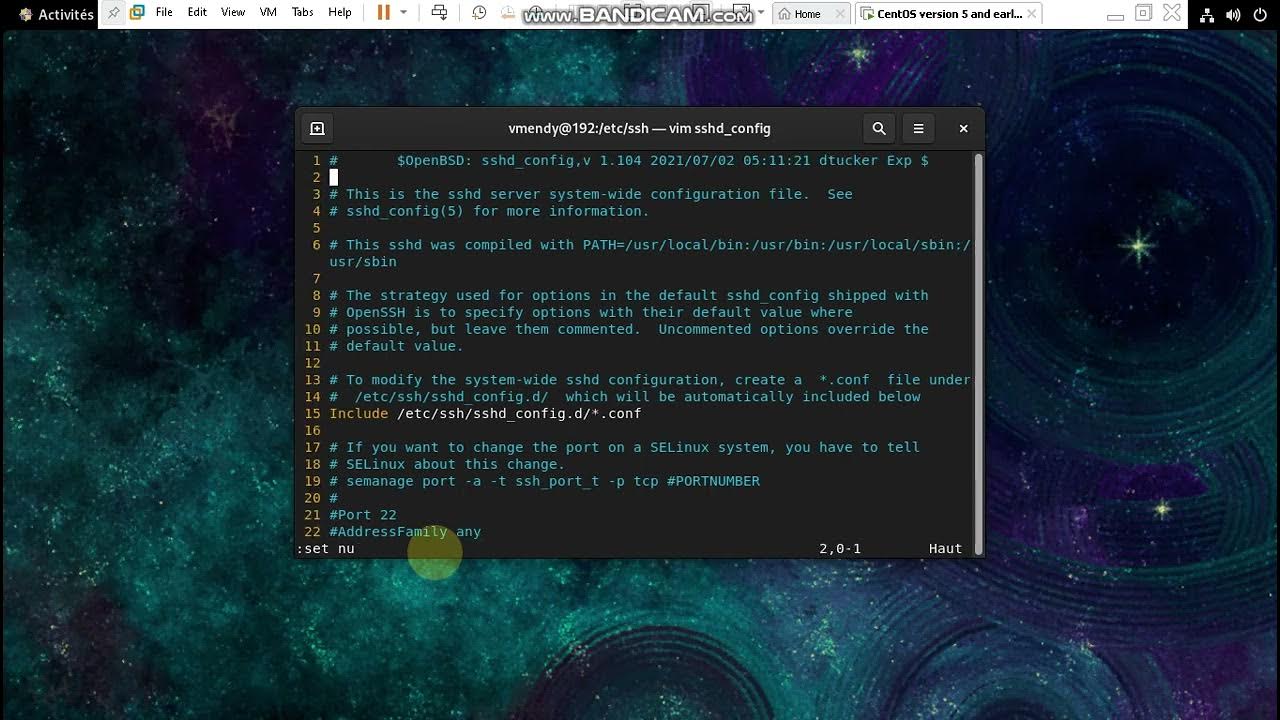Click the '$OpenBSD: sshd_config' header line

pyautogui.click(x=629, y=160)
